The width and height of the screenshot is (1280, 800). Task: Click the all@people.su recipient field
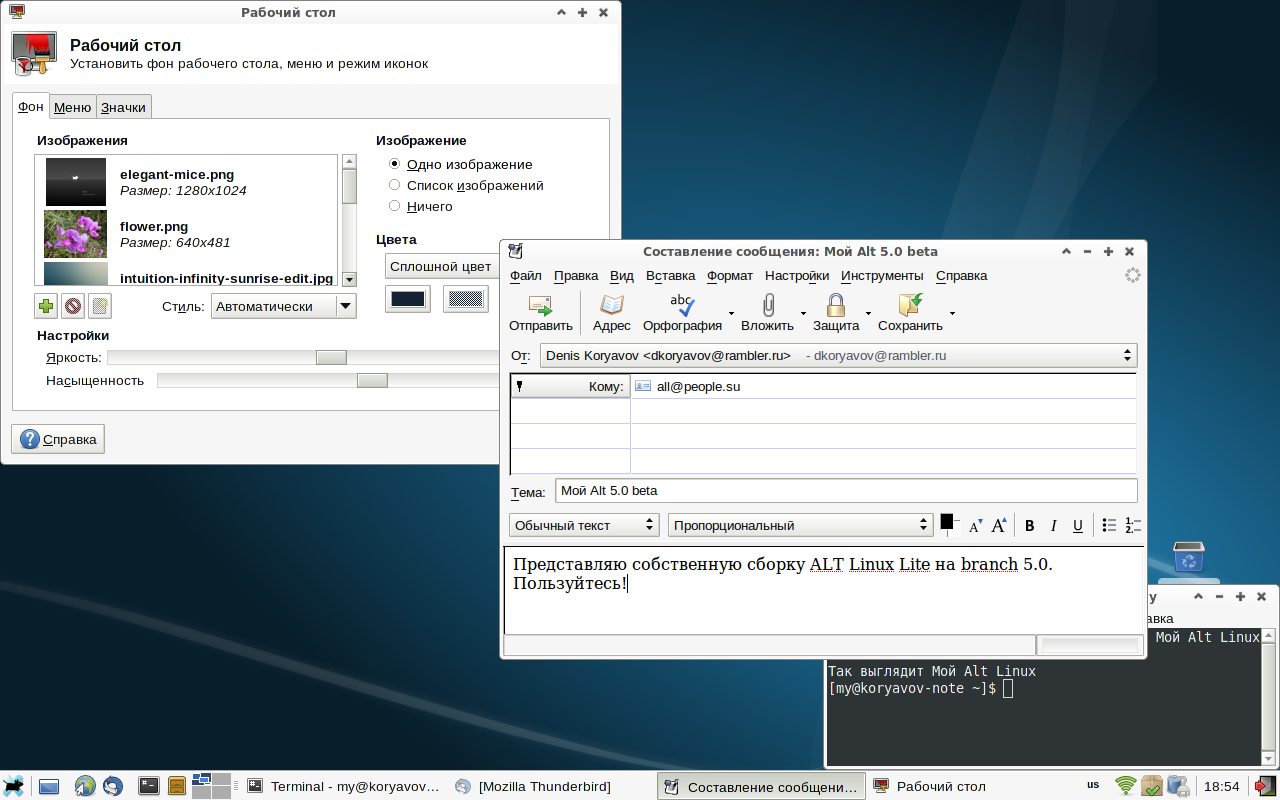[x=883, y=386]
